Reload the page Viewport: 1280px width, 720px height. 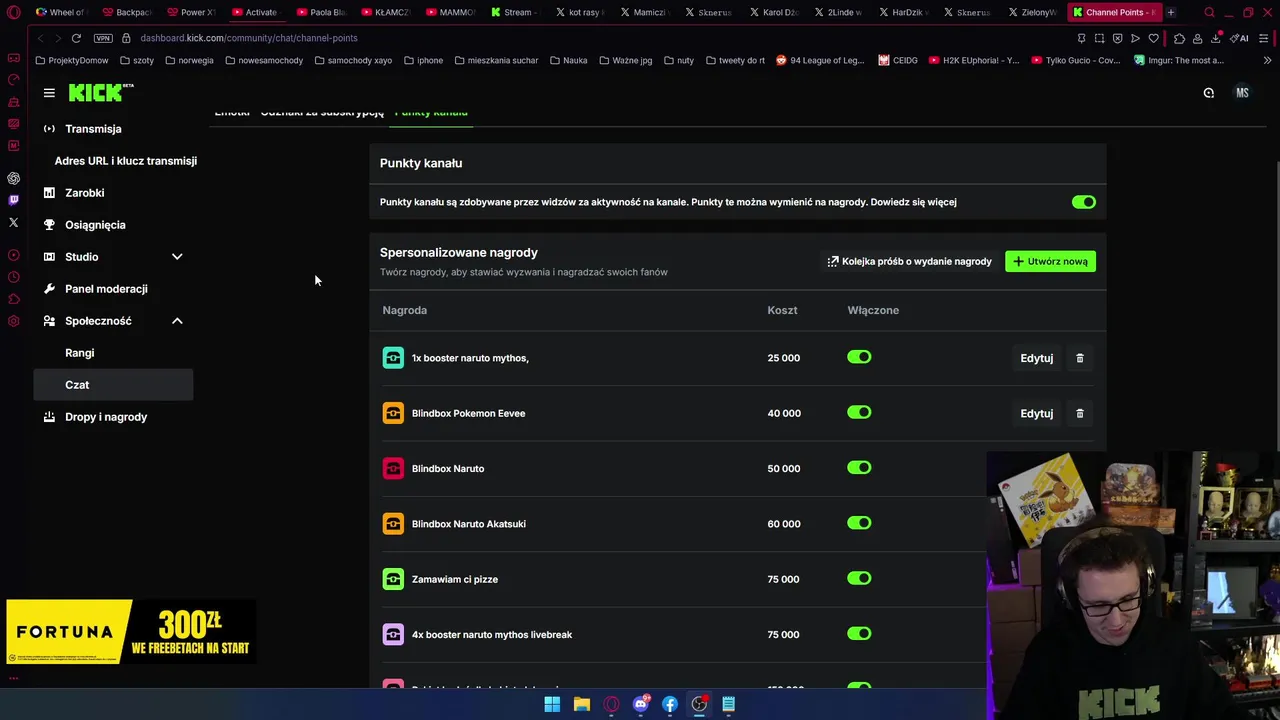click(76, 38)
